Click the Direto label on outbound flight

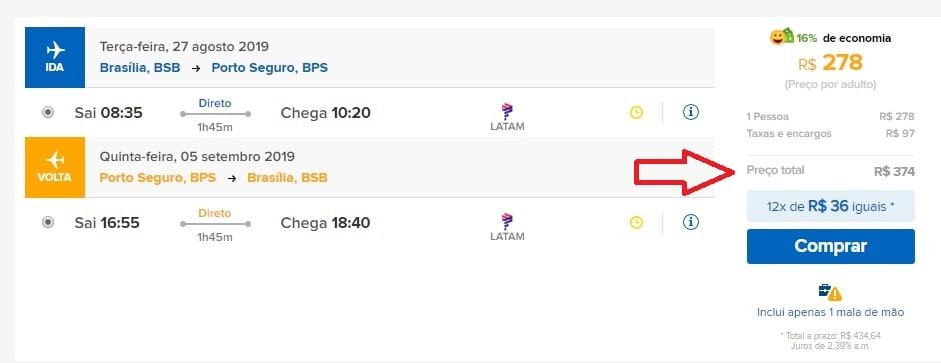[x=215, y=103]
